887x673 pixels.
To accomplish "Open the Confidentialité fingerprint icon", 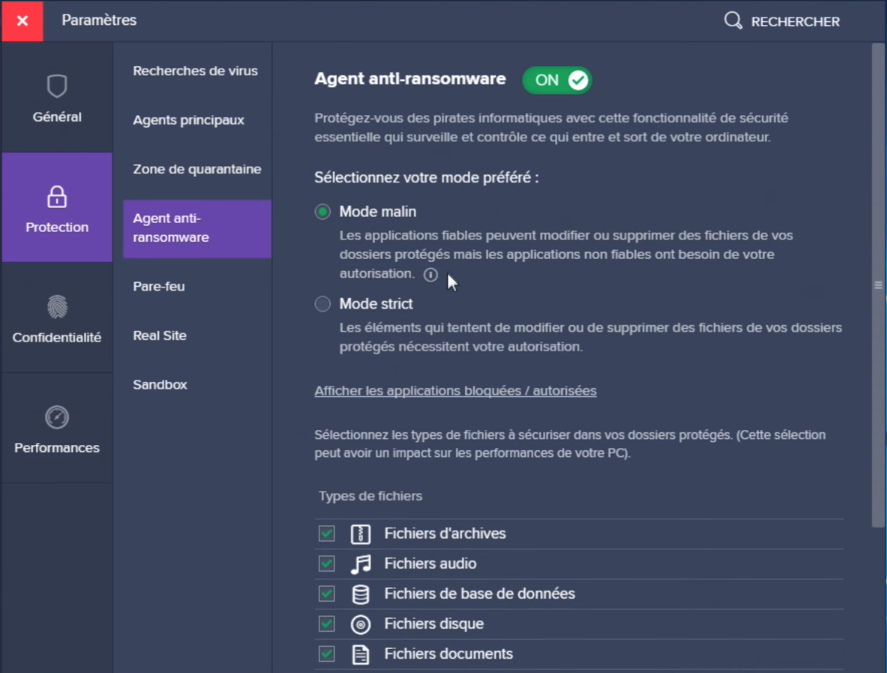I will point(57,306).
